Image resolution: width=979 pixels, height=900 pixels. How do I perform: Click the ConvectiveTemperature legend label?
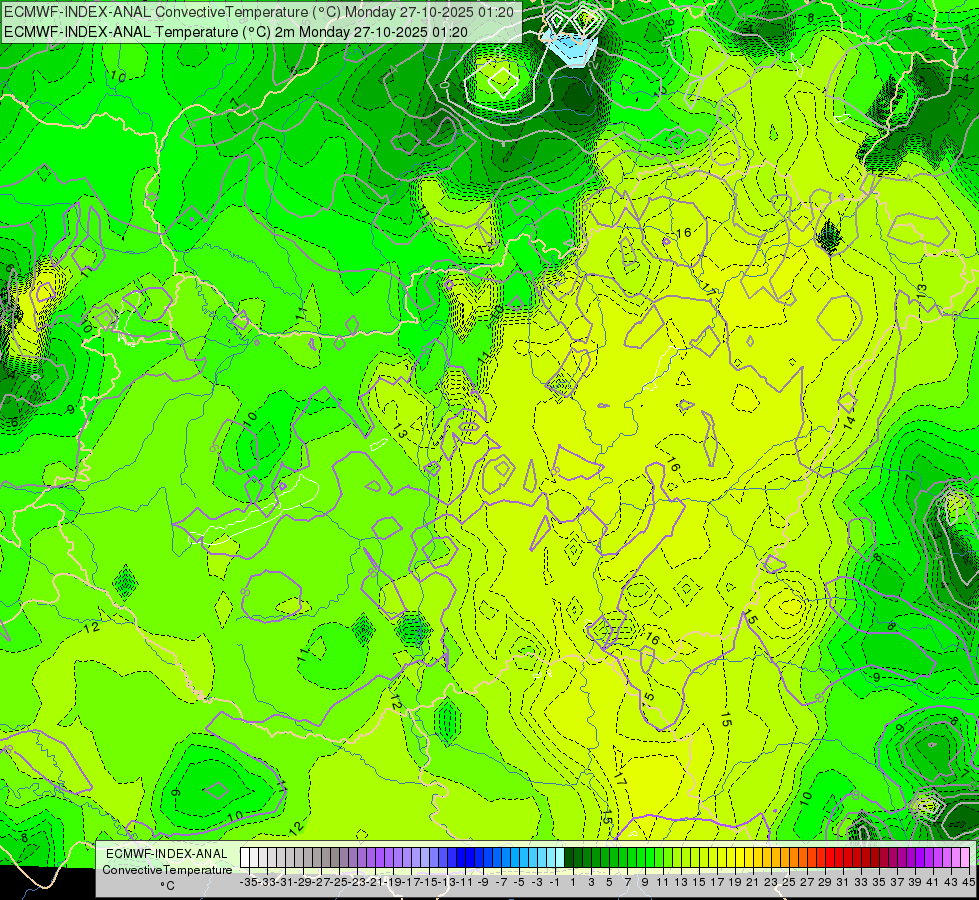[x=167, y=870]
